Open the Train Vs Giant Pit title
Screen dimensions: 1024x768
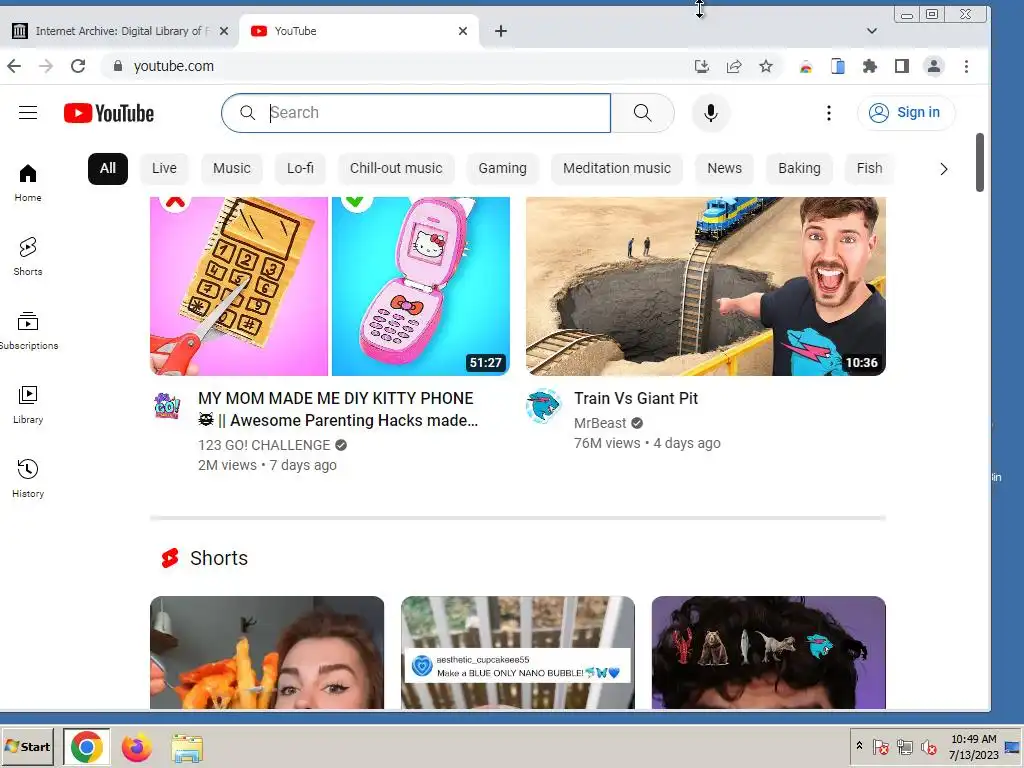coord(635,398)
